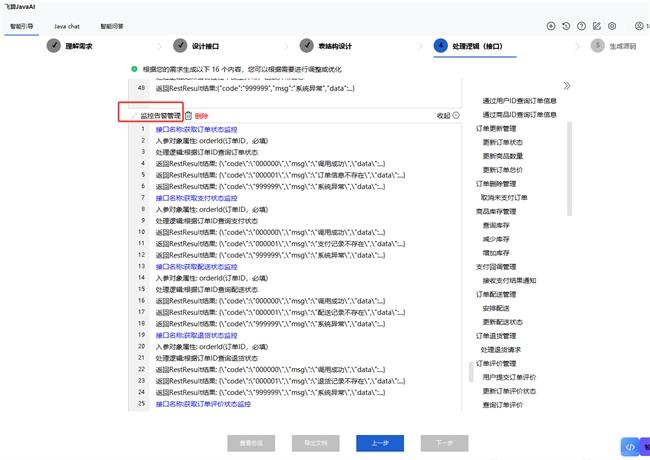650x460 pixels.
Task: Click the blue 上一步 button
Action: (380, 443)
